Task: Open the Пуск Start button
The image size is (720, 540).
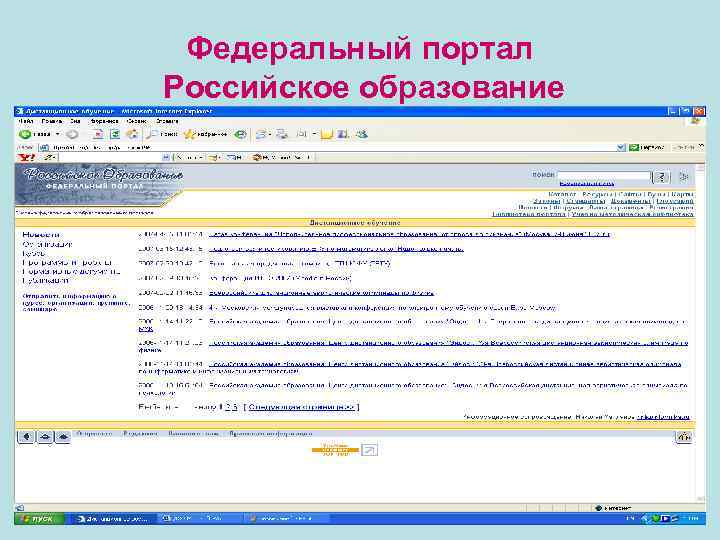Action: 39,519
